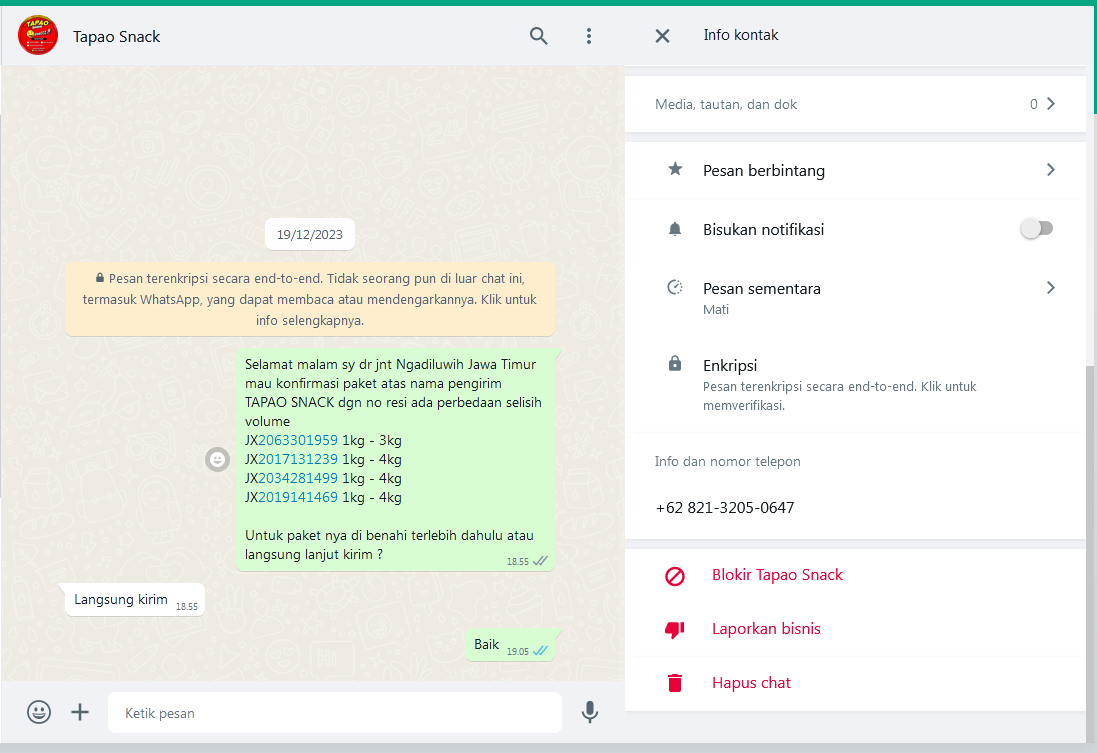Click the plus attach icon
Viewport: 1097px width, 753px height.
[x=80, y=712]
